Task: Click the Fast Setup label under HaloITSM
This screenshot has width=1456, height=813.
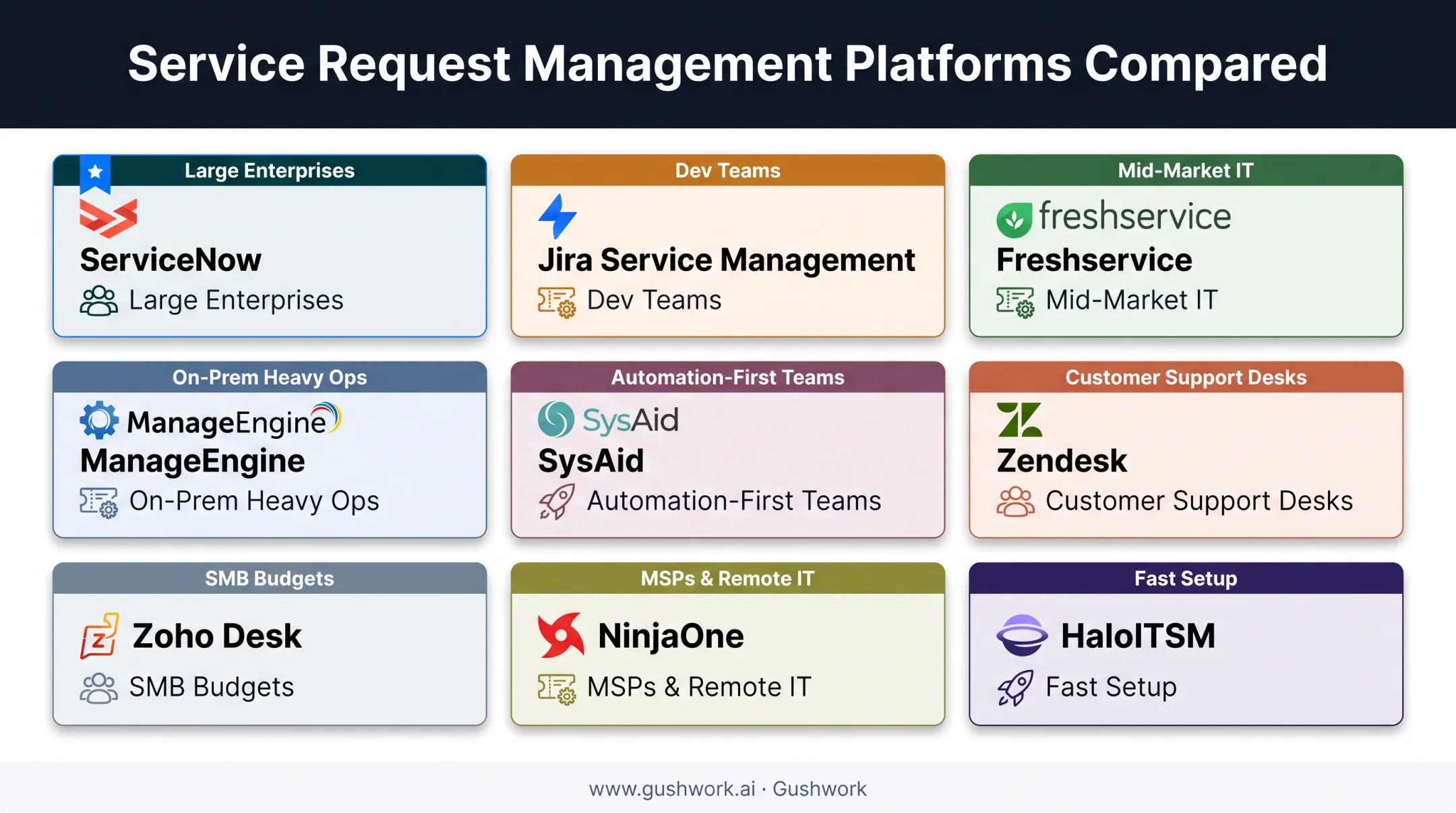Action: click(x=1111, y=688)
